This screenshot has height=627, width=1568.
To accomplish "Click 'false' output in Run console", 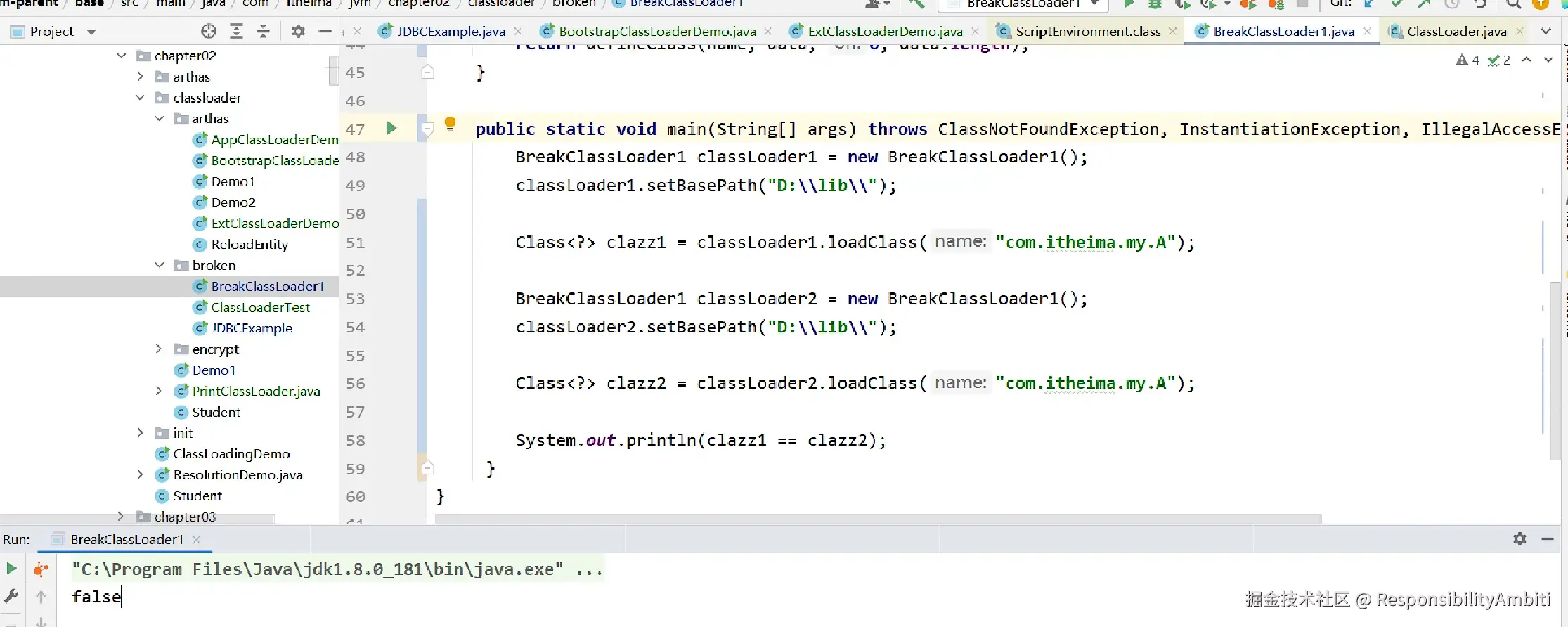I will (96, 597).
